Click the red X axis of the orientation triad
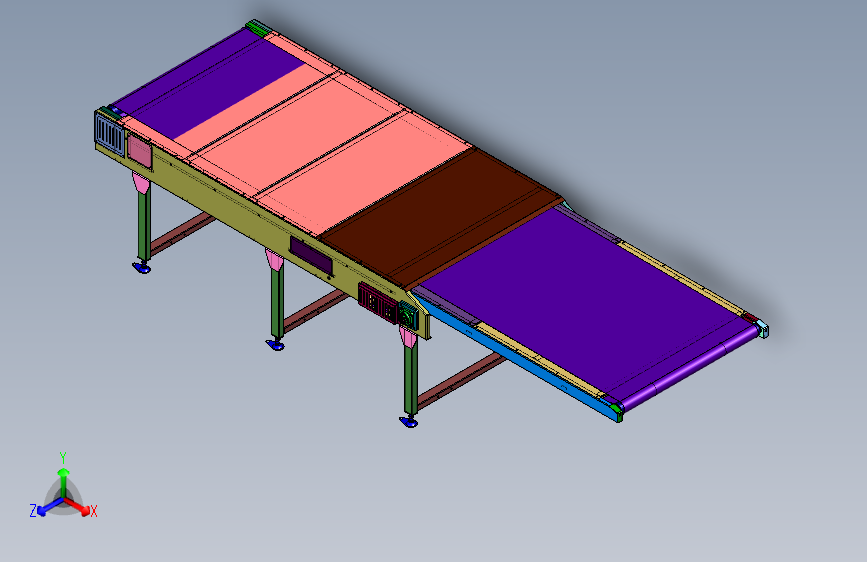 78,506
